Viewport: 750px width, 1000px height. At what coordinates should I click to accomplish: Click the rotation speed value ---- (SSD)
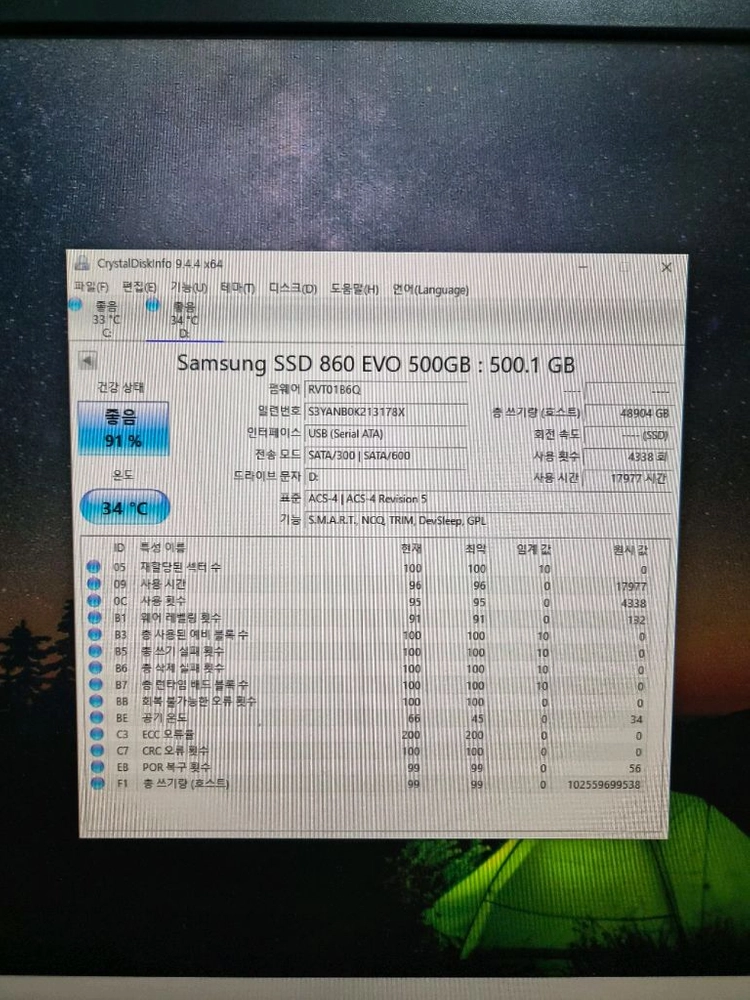628,435
